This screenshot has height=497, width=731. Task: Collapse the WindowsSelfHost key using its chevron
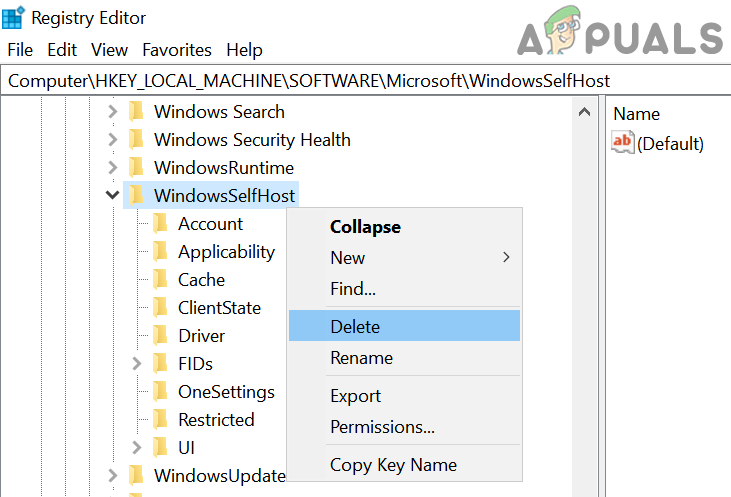tap(112, 195)
